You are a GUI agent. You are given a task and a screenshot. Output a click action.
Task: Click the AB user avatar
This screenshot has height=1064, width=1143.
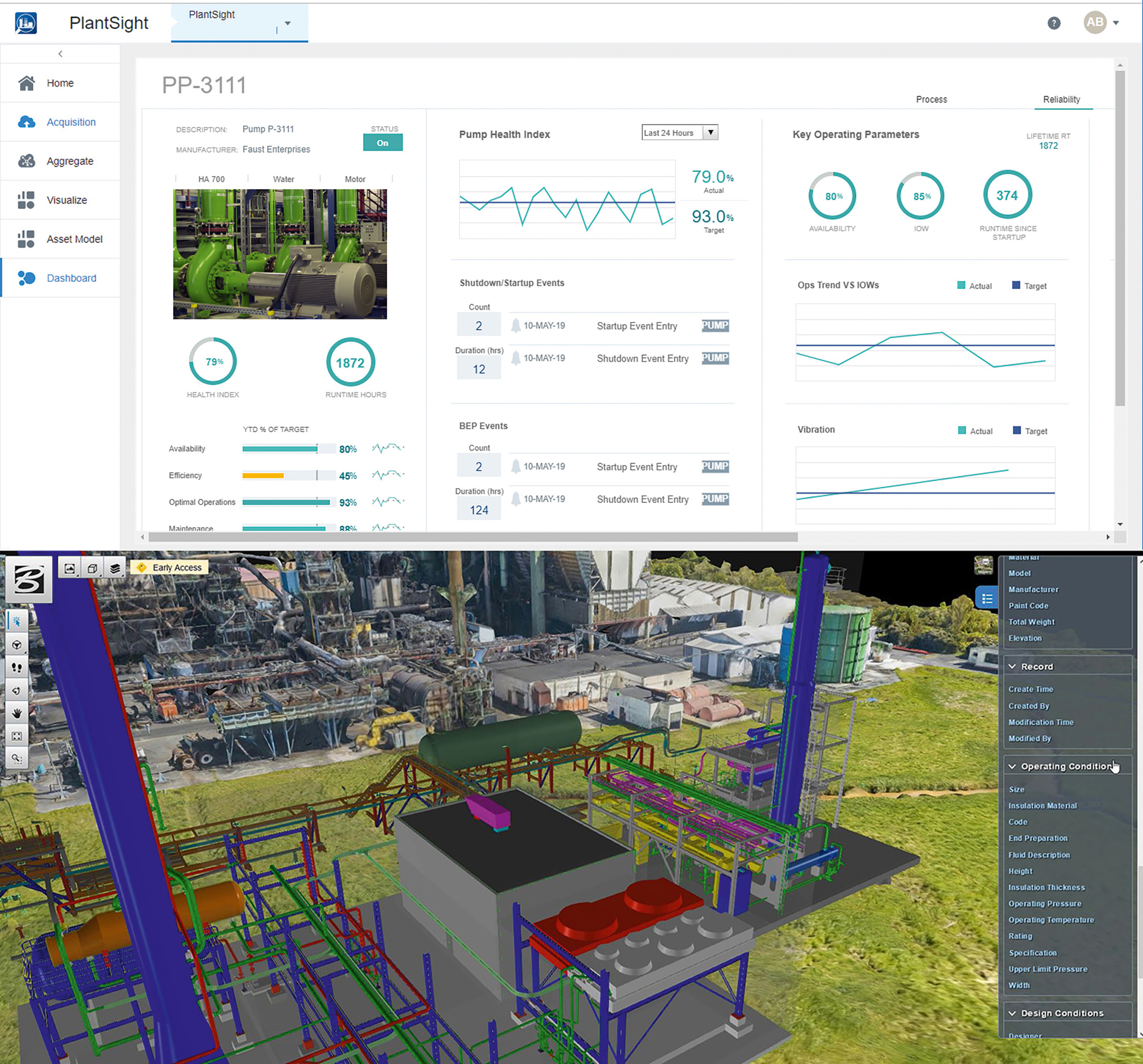point(1095,22)
